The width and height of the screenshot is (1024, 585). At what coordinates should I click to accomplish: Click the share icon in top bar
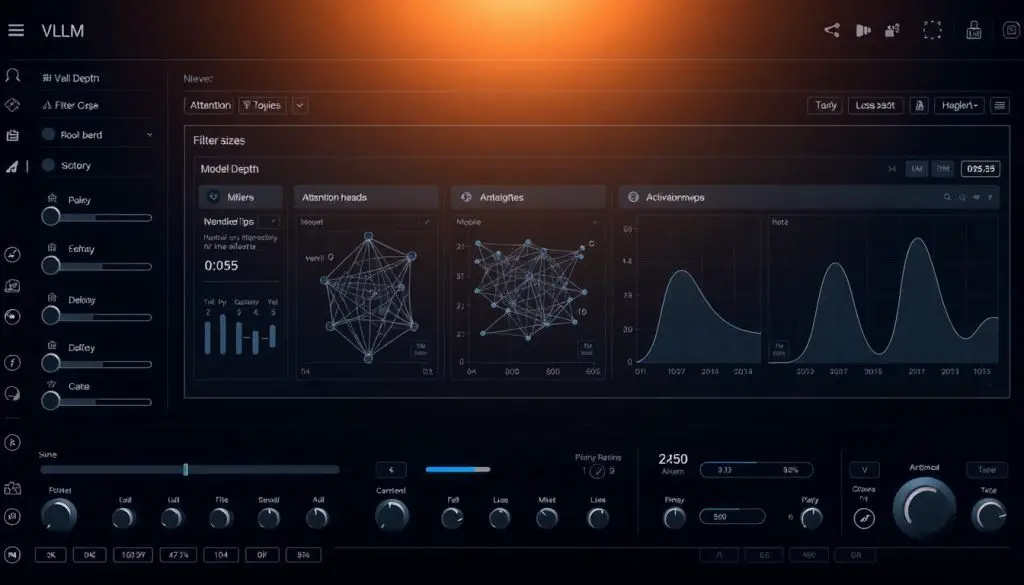pos(831,31)
